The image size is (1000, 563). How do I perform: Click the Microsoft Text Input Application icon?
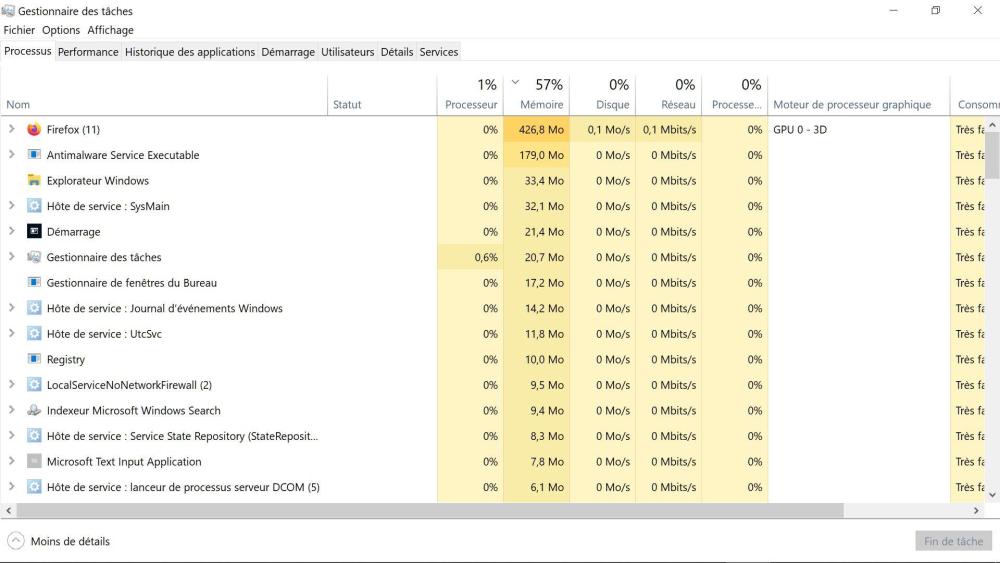point(34,462)
